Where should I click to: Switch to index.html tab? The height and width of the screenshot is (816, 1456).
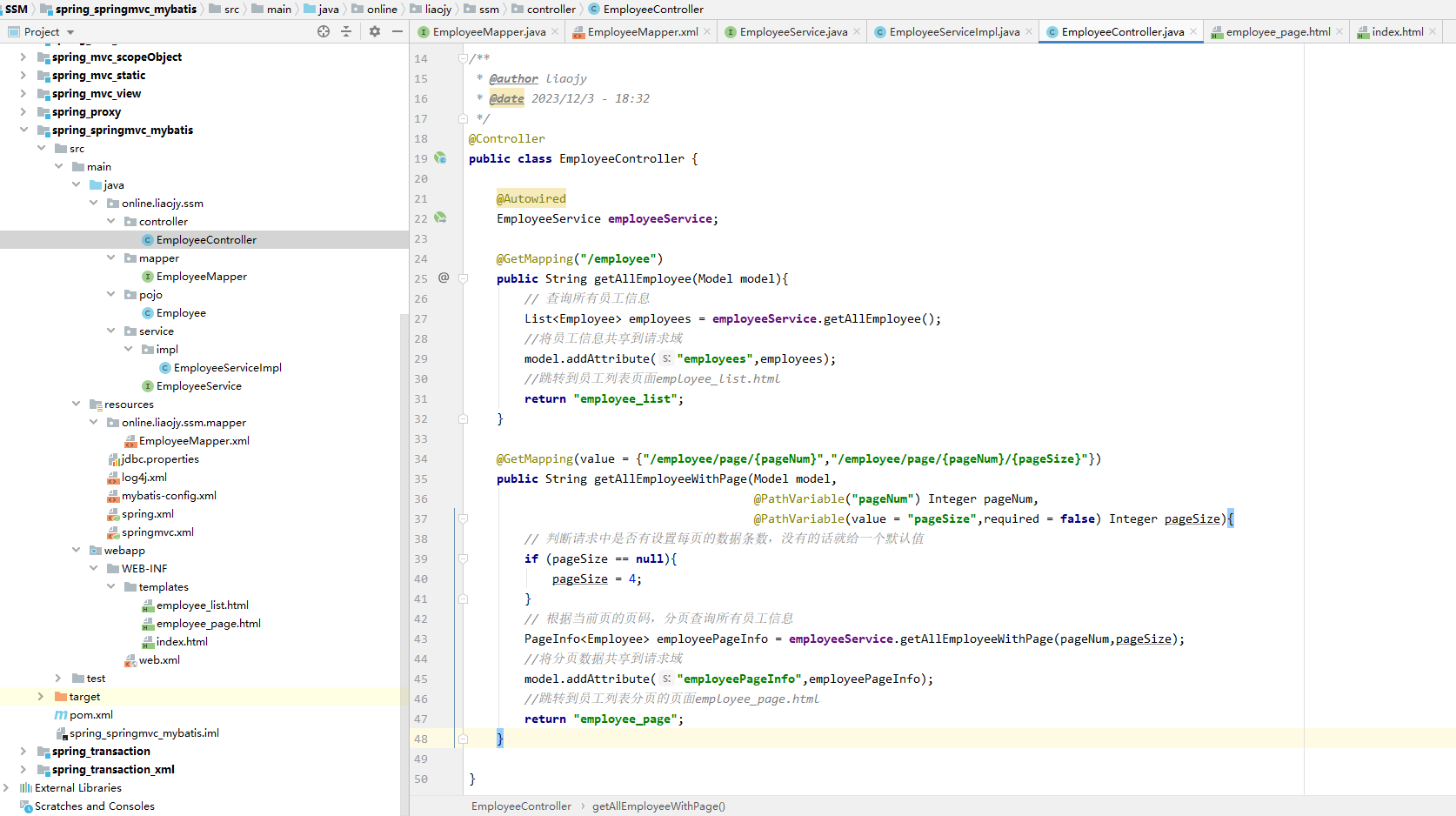coord(1398,32)
